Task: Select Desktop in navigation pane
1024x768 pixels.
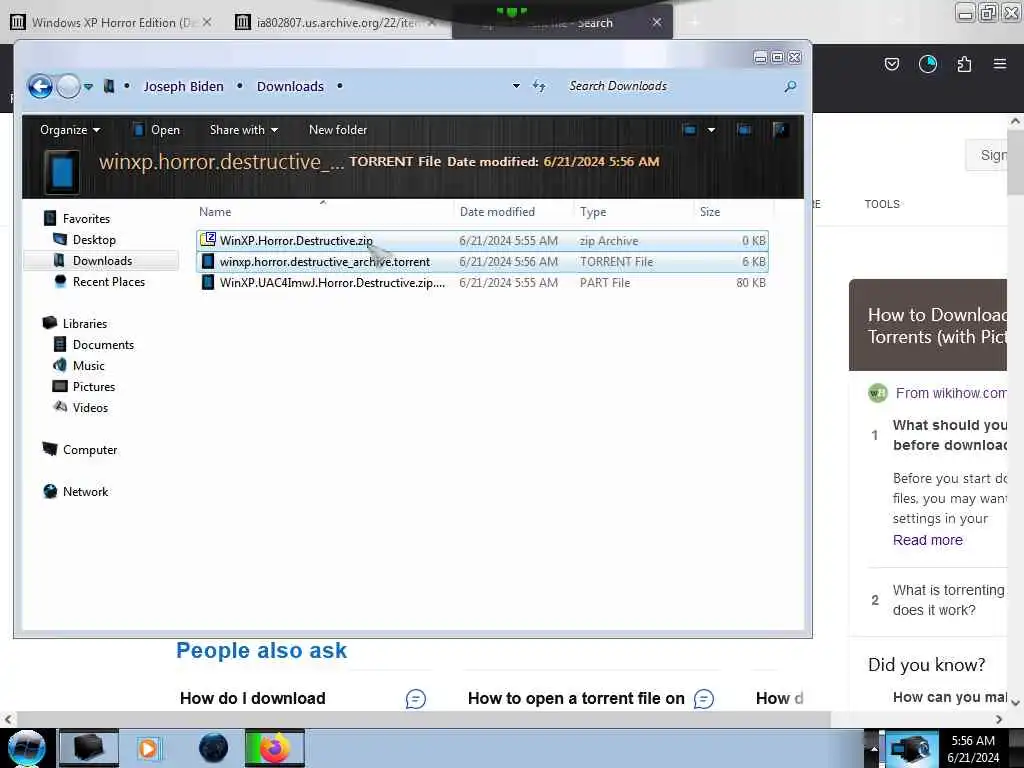Action: coord(94,240)
